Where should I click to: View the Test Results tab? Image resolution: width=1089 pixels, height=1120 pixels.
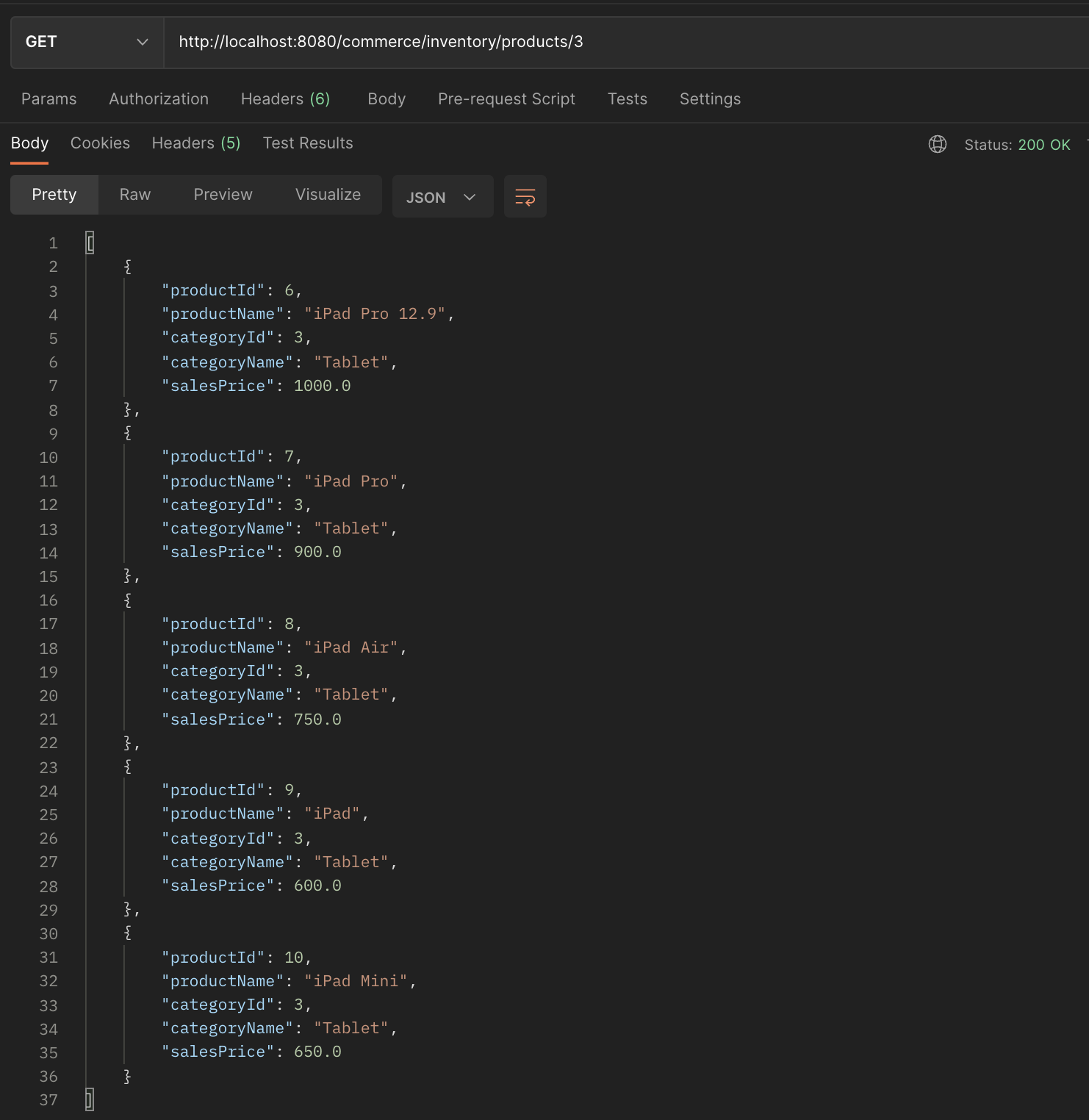coord(308,143)
